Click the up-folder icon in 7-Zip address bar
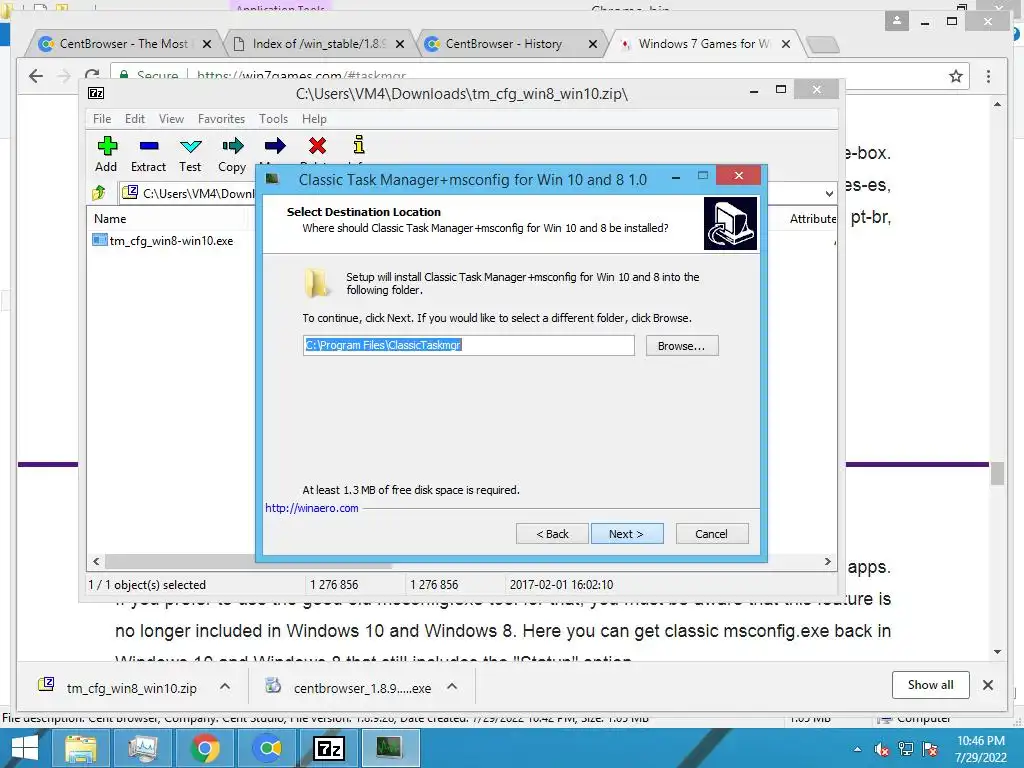1024x768 pixels. [x=99, y=193]
